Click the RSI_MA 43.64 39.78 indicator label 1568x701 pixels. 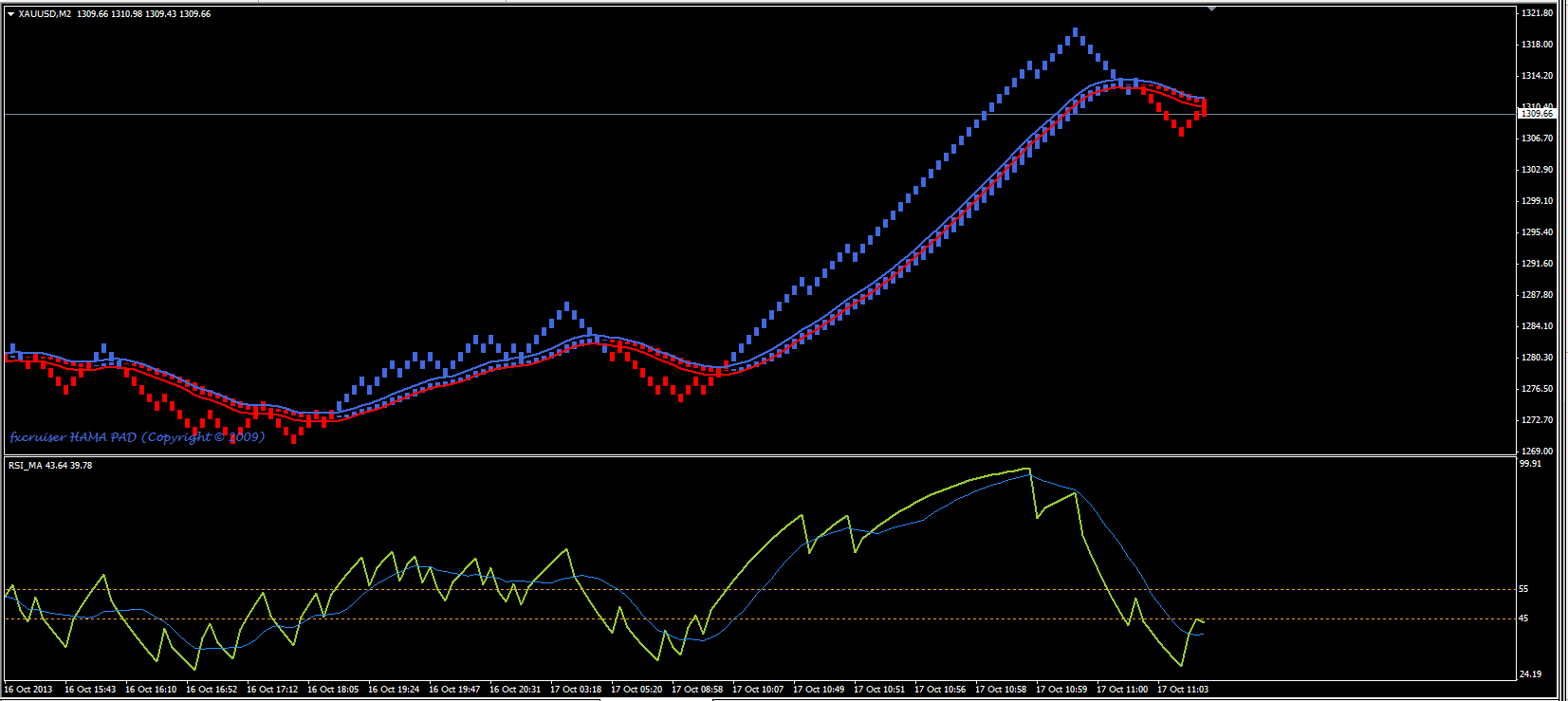point(50,466)
